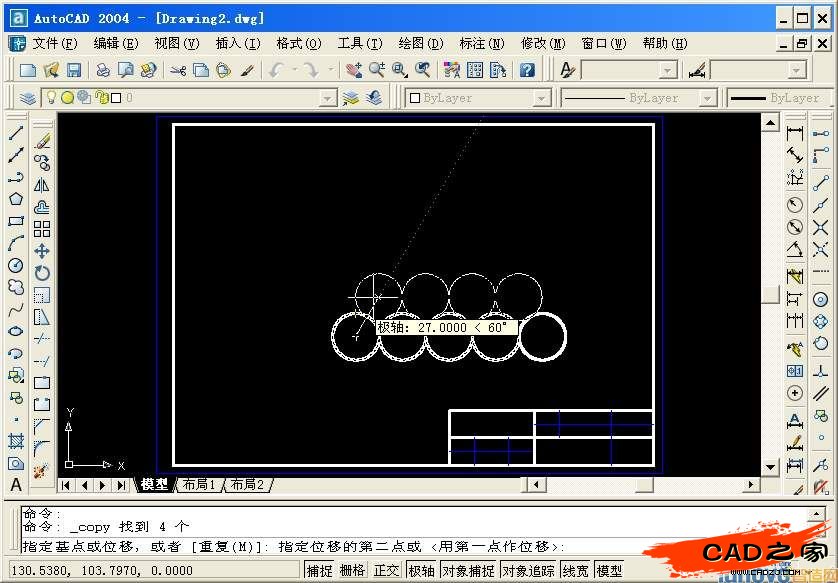Image resolution: width=838 pixels, height=583 pixels.
Task: Select the Multiline Text tool
Action: pyautogui.click(x=16, y=485)
